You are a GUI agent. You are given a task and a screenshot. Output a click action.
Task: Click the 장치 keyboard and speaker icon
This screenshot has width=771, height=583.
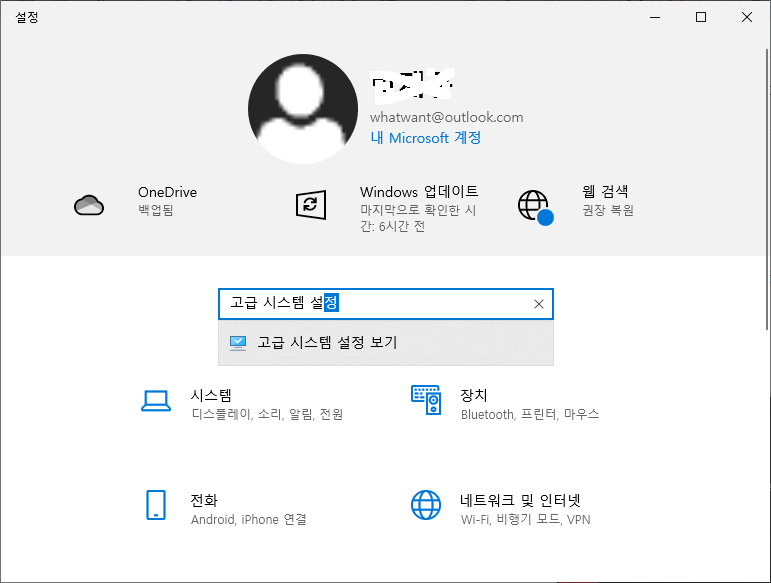pos(426,400)
